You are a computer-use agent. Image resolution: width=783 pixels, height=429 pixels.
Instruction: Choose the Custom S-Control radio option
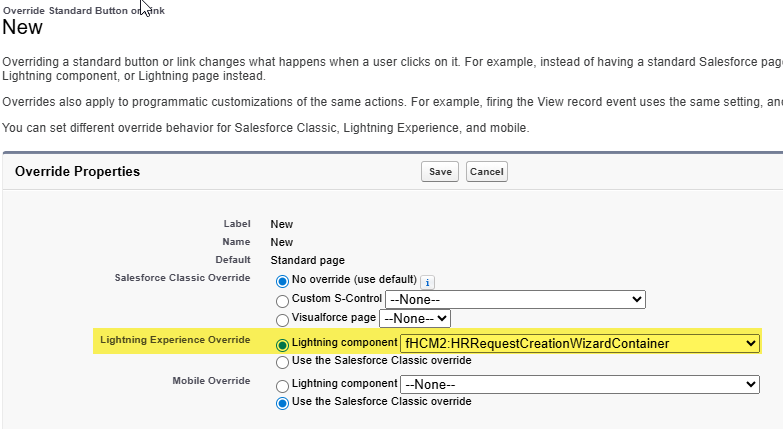[x=282, y=300]
